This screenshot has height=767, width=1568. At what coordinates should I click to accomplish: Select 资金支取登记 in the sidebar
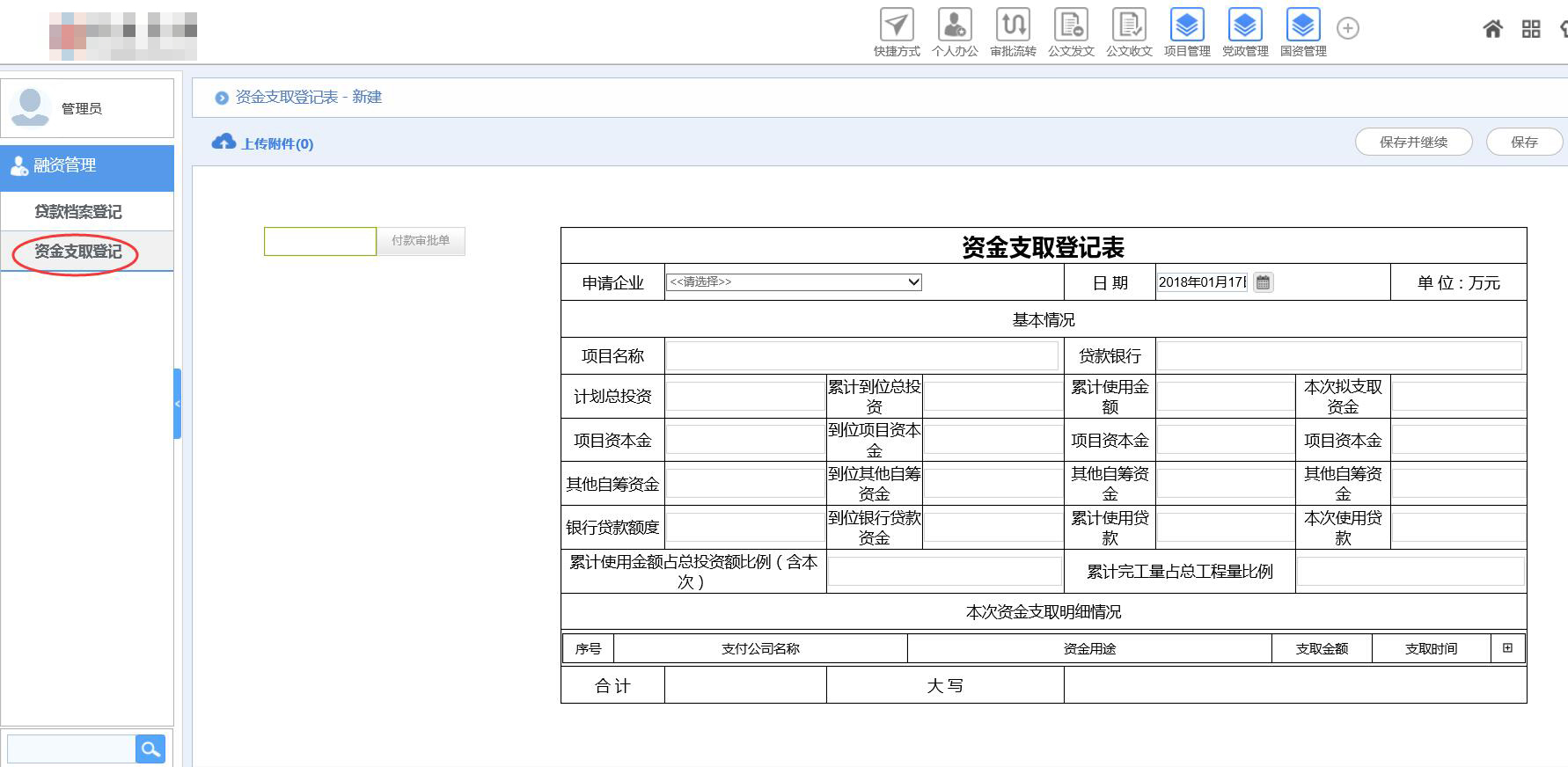tap(78, 252)
